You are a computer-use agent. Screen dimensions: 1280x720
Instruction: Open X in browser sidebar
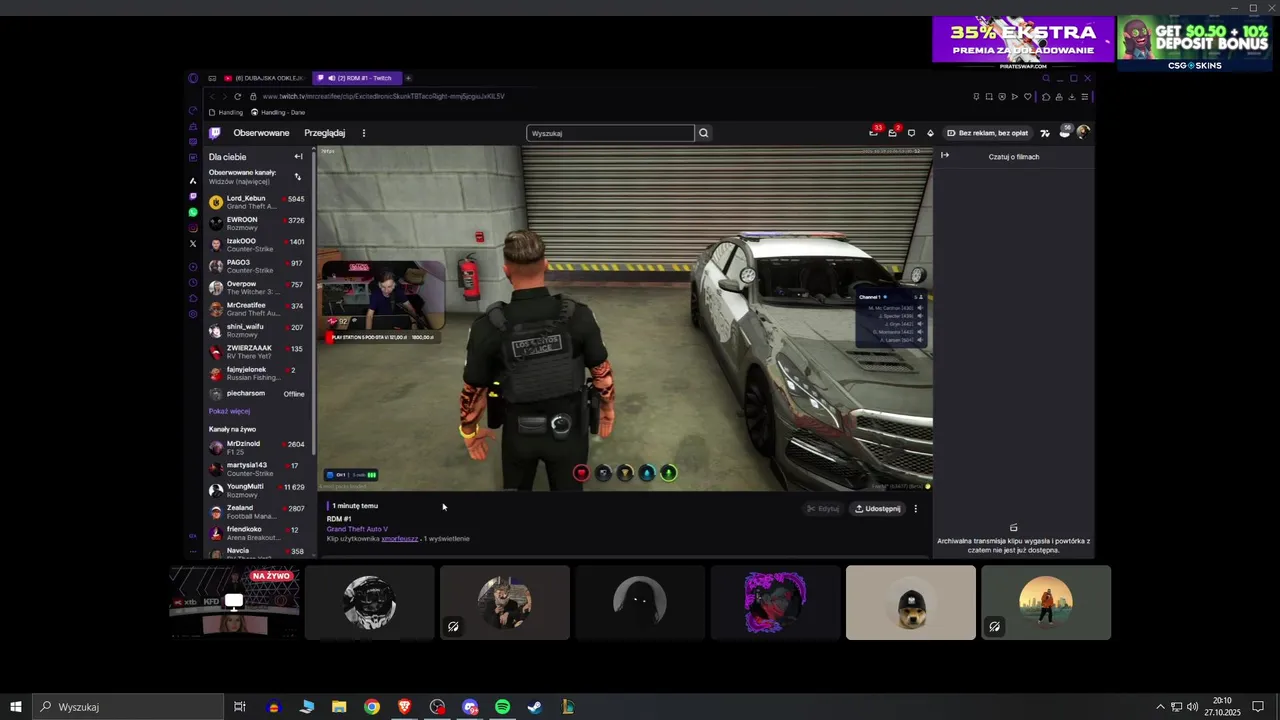[193, 244]
